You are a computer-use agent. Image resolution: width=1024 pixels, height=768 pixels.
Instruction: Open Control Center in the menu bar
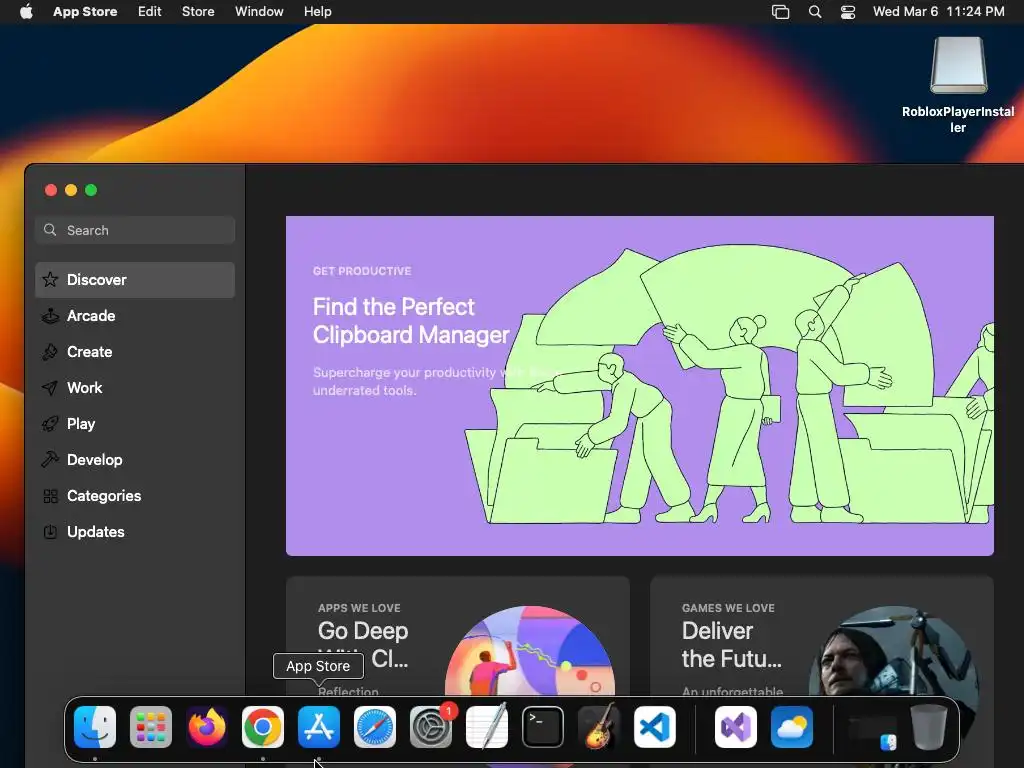[848, 12]
